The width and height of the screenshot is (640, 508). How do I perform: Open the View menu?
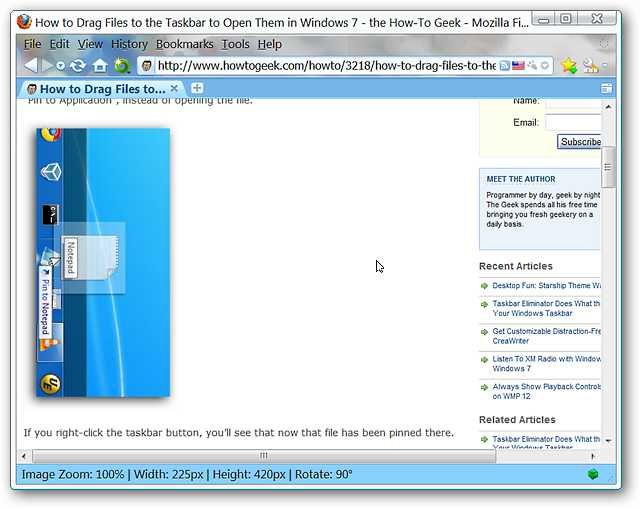tap(90, 44)
